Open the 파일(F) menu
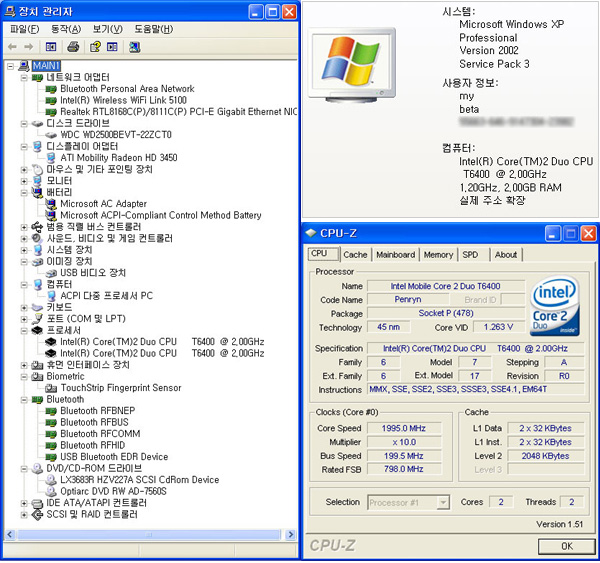600x563 pixels. [x=24, y=29]
